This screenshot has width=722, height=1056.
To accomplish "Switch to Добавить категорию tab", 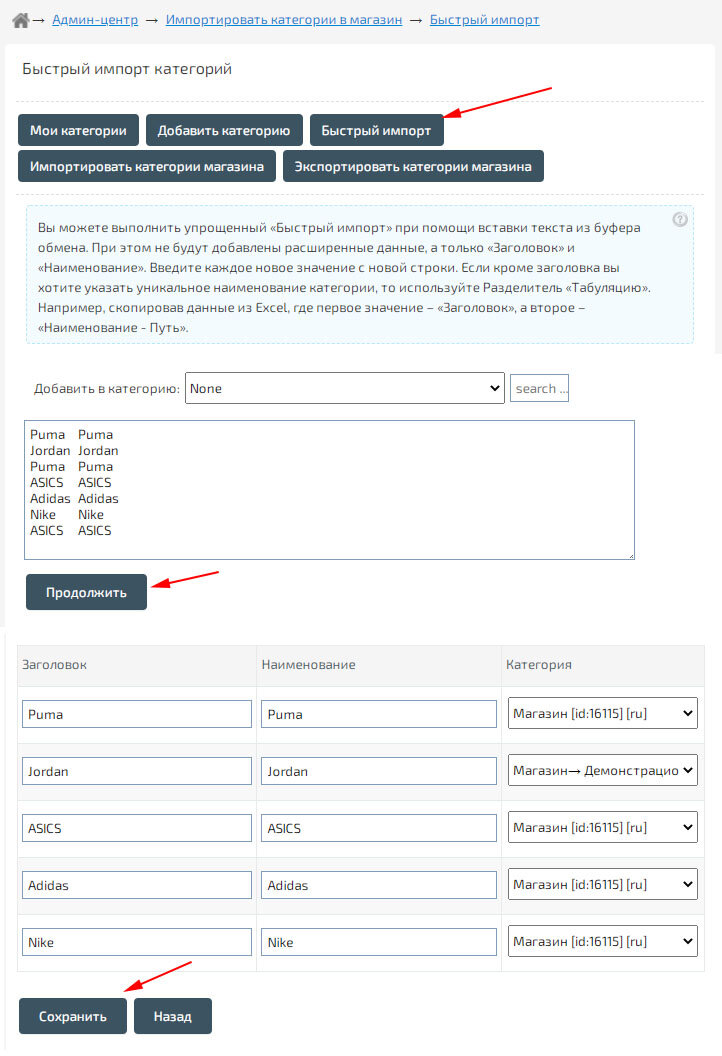I will click(x=224, y=130).
